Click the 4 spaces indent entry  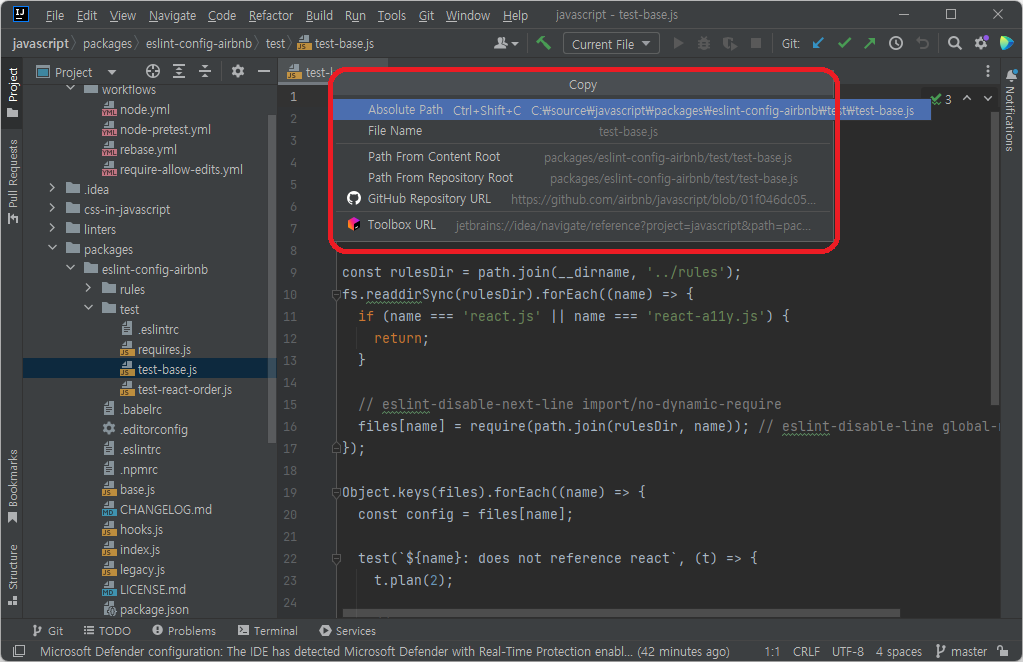898,651
